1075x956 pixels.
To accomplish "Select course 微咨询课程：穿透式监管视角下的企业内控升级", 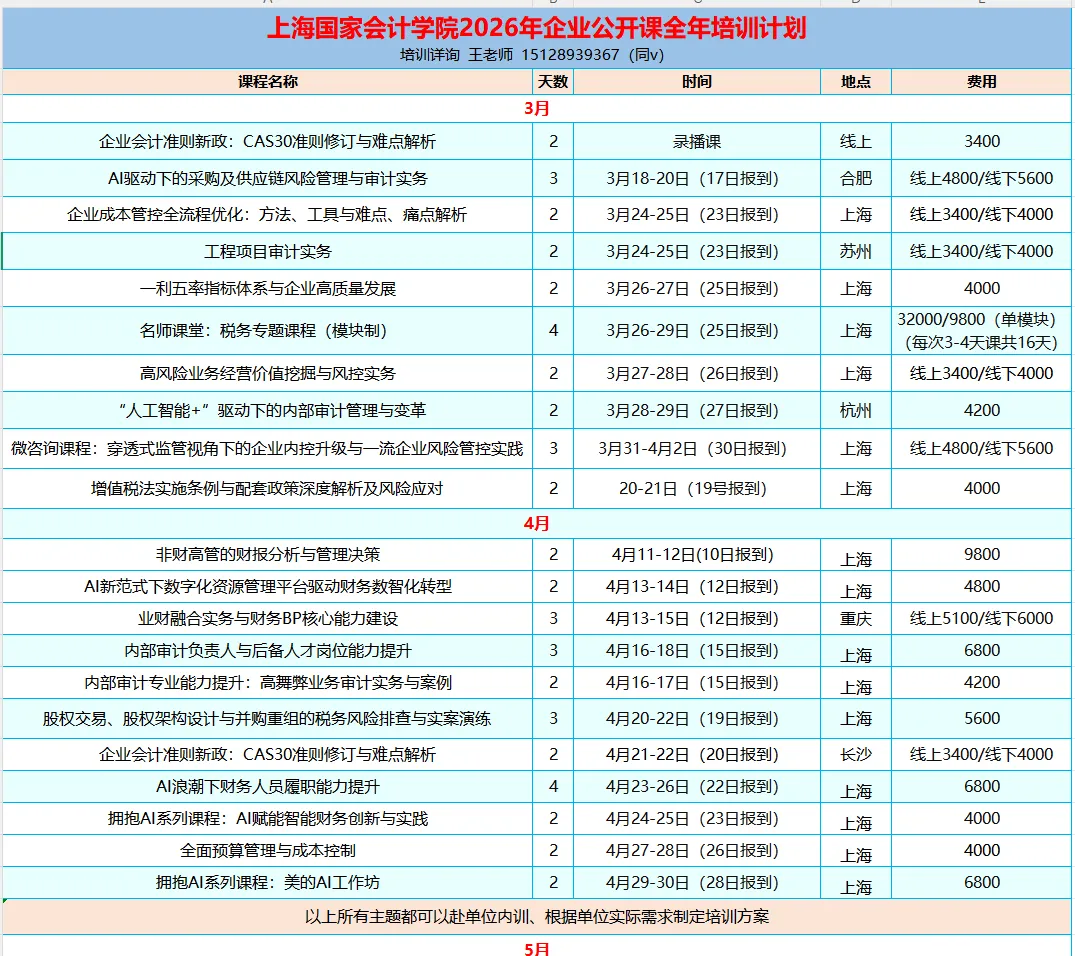I will coord(267,449).
